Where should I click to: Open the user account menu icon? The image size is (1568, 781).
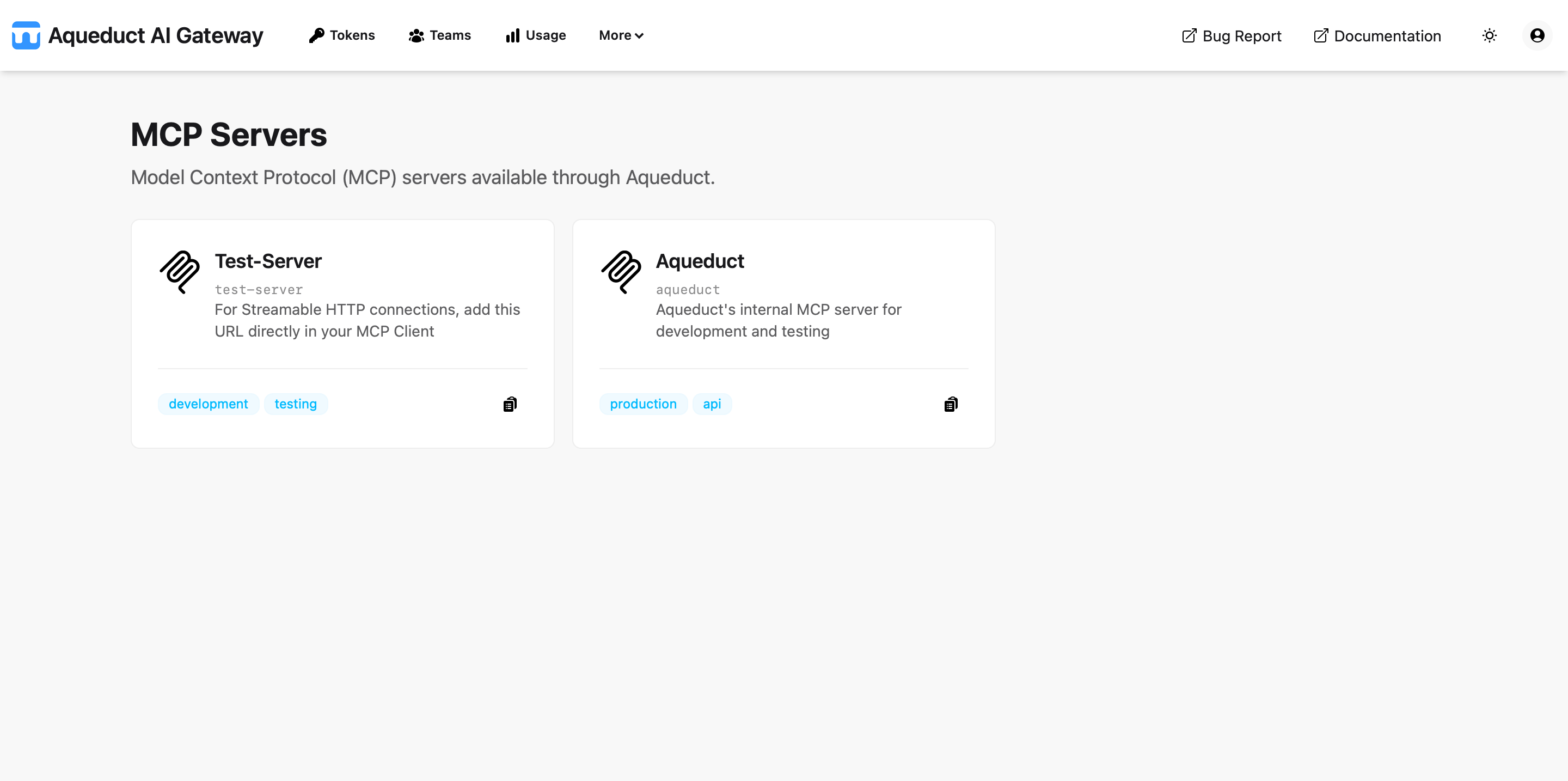coord(1537,35)
